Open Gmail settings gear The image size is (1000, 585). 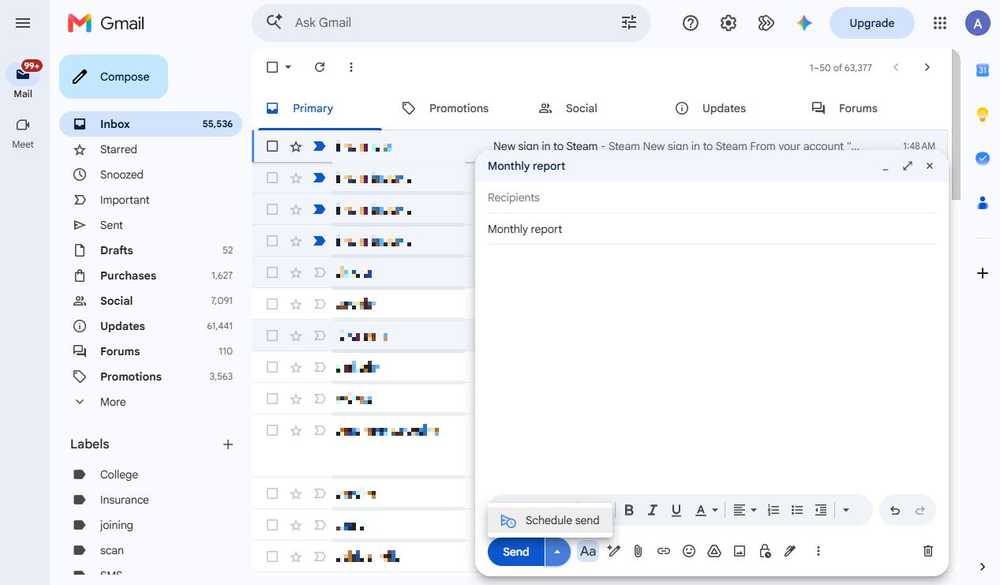tap(728, 23)
